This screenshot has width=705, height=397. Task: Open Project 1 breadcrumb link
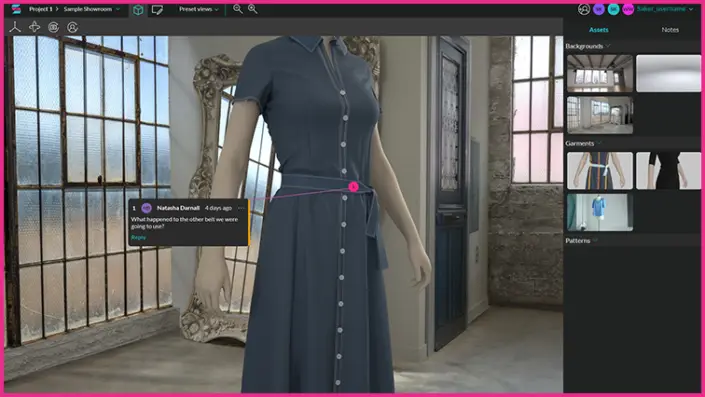[40, 9]
